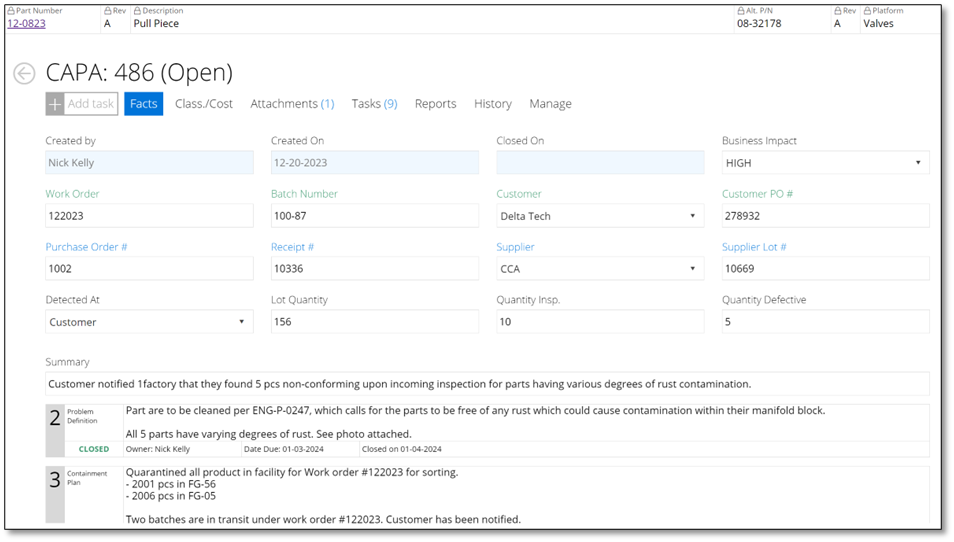View the History tab
Screen dimensions: 954x542
pyautogui.click(x=493, y=104)
